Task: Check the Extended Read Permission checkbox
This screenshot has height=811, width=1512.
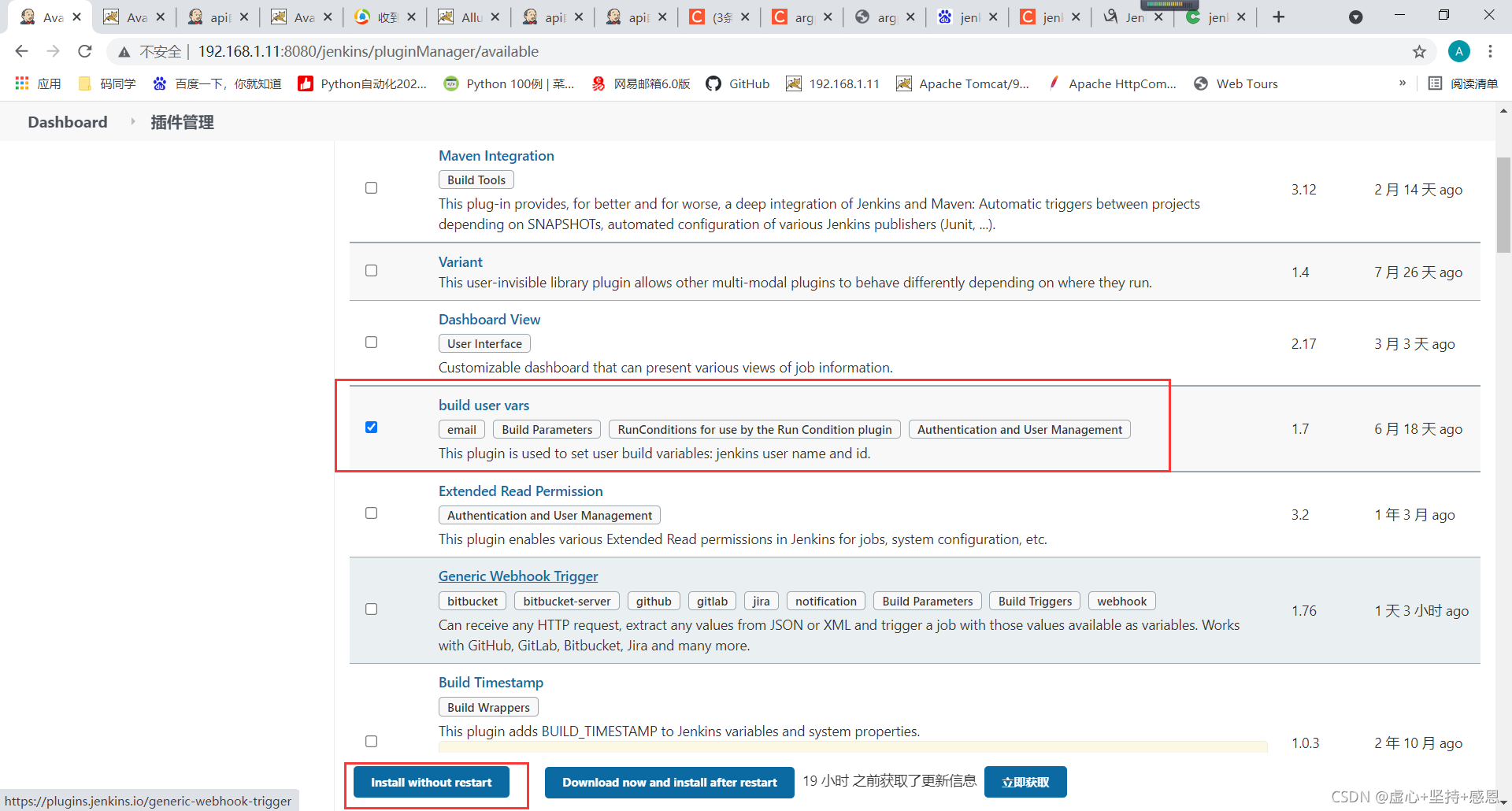Action: click(x=371, y=513)
